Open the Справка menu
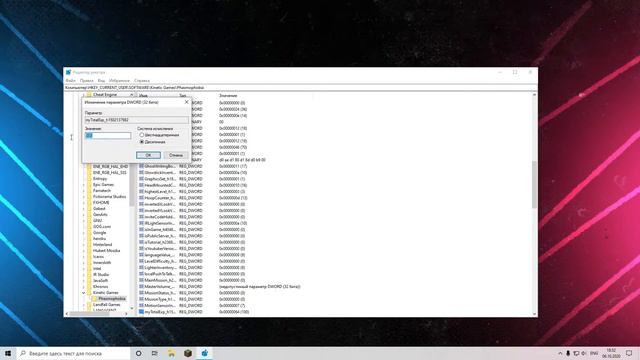 click(x=142, y=81)
